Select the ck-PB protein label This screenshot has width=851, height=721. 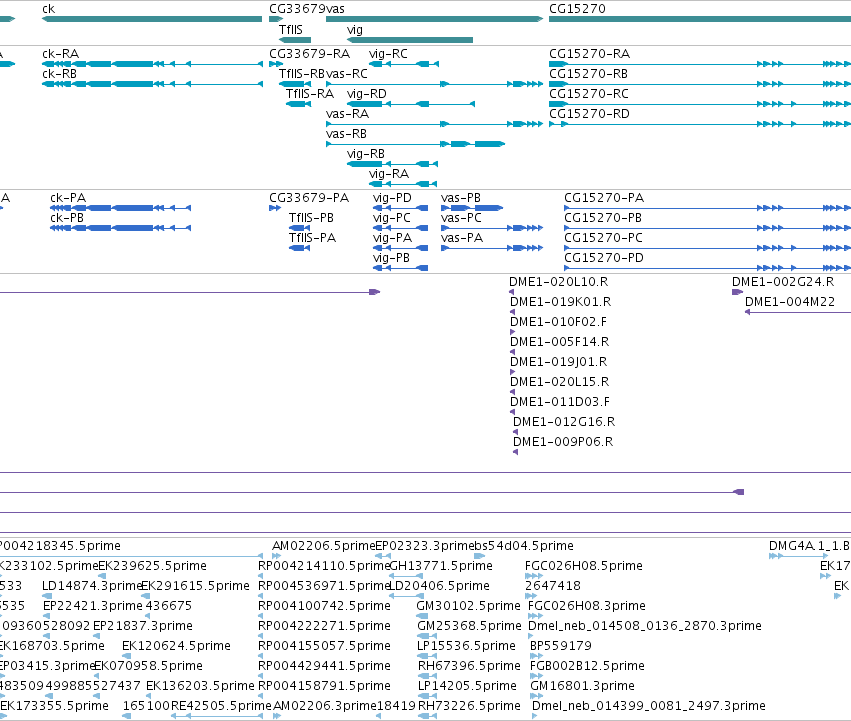coord(67,218)
